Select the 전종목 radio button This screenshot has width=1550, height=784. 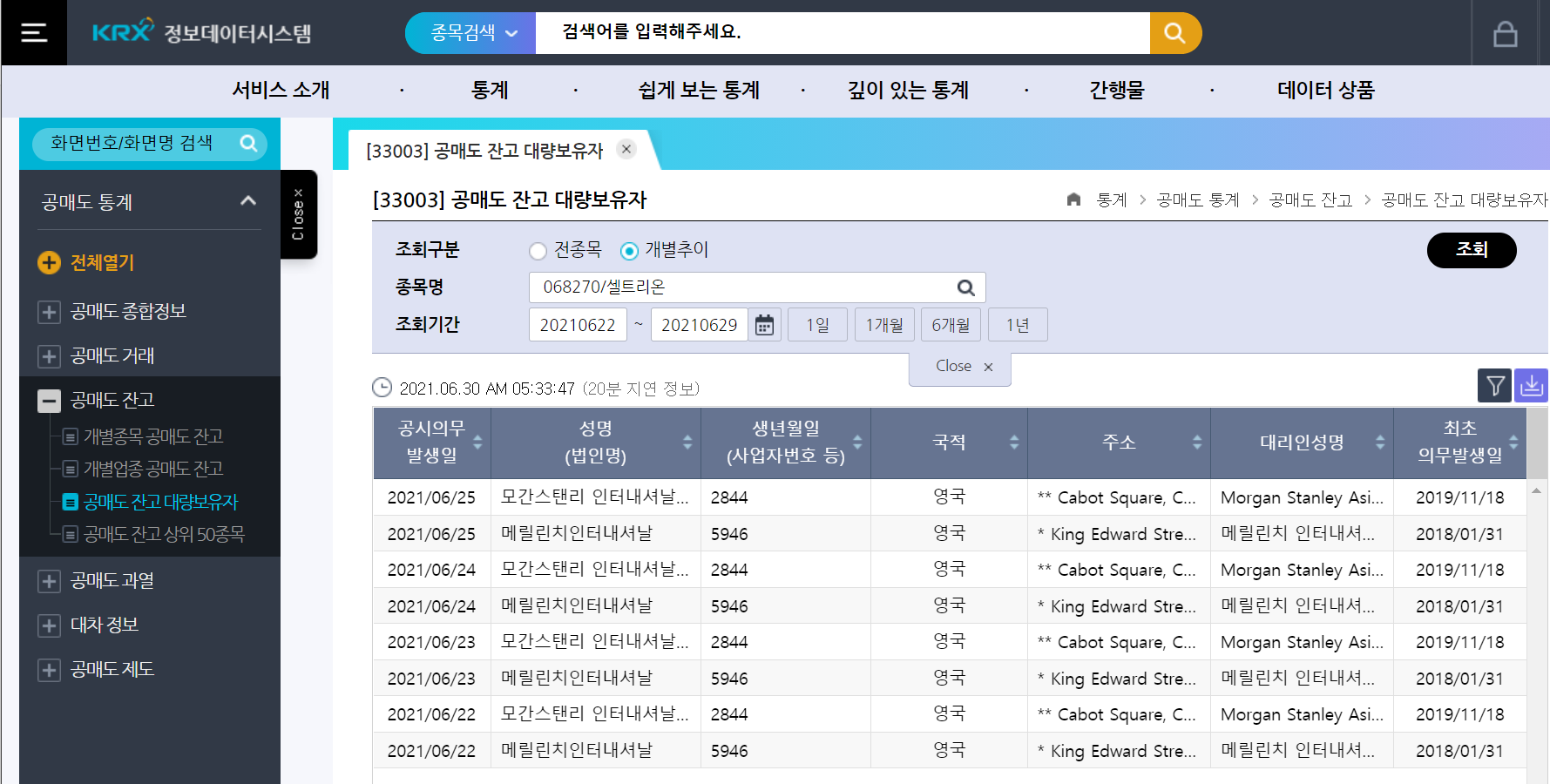pos(538,251)
